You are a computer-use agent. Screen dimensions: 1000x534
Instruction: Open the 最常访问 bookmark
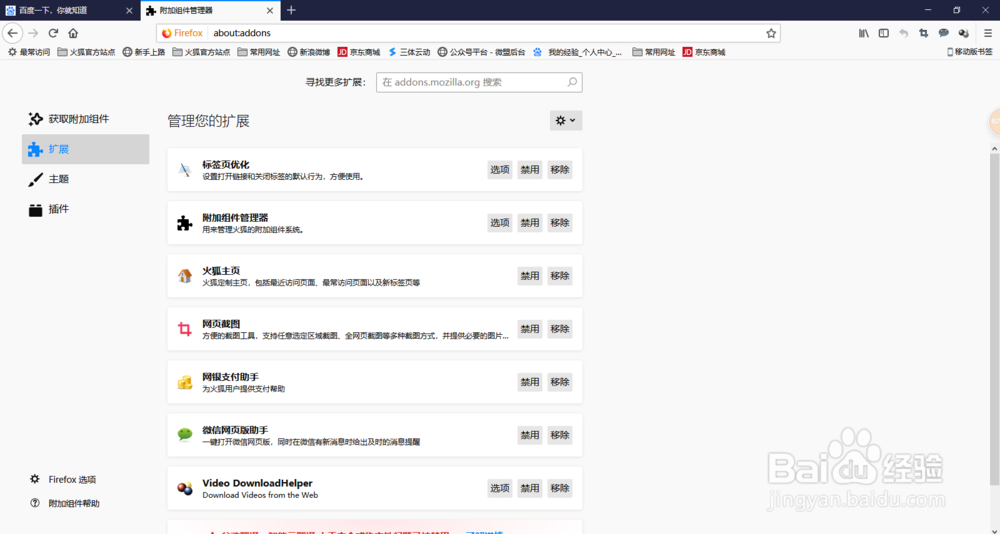point(29,52)
